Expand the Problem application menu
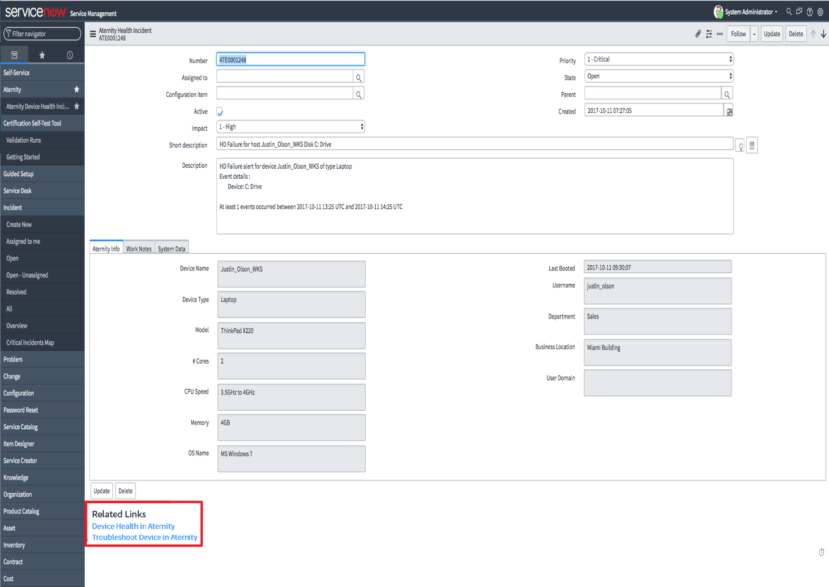829x587 pixels. click(42, 360)
